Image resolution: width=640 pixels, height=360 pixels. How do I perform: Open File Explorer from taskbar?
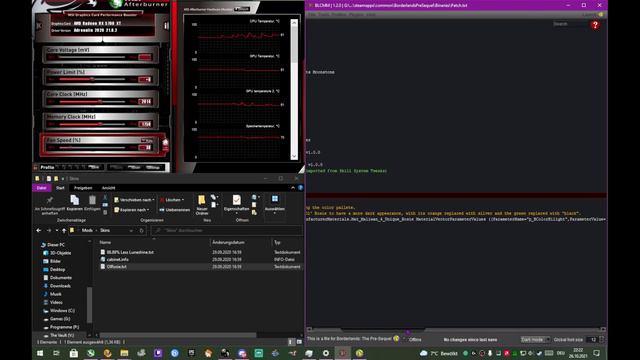pyautogui.click(x=124, y=353)
